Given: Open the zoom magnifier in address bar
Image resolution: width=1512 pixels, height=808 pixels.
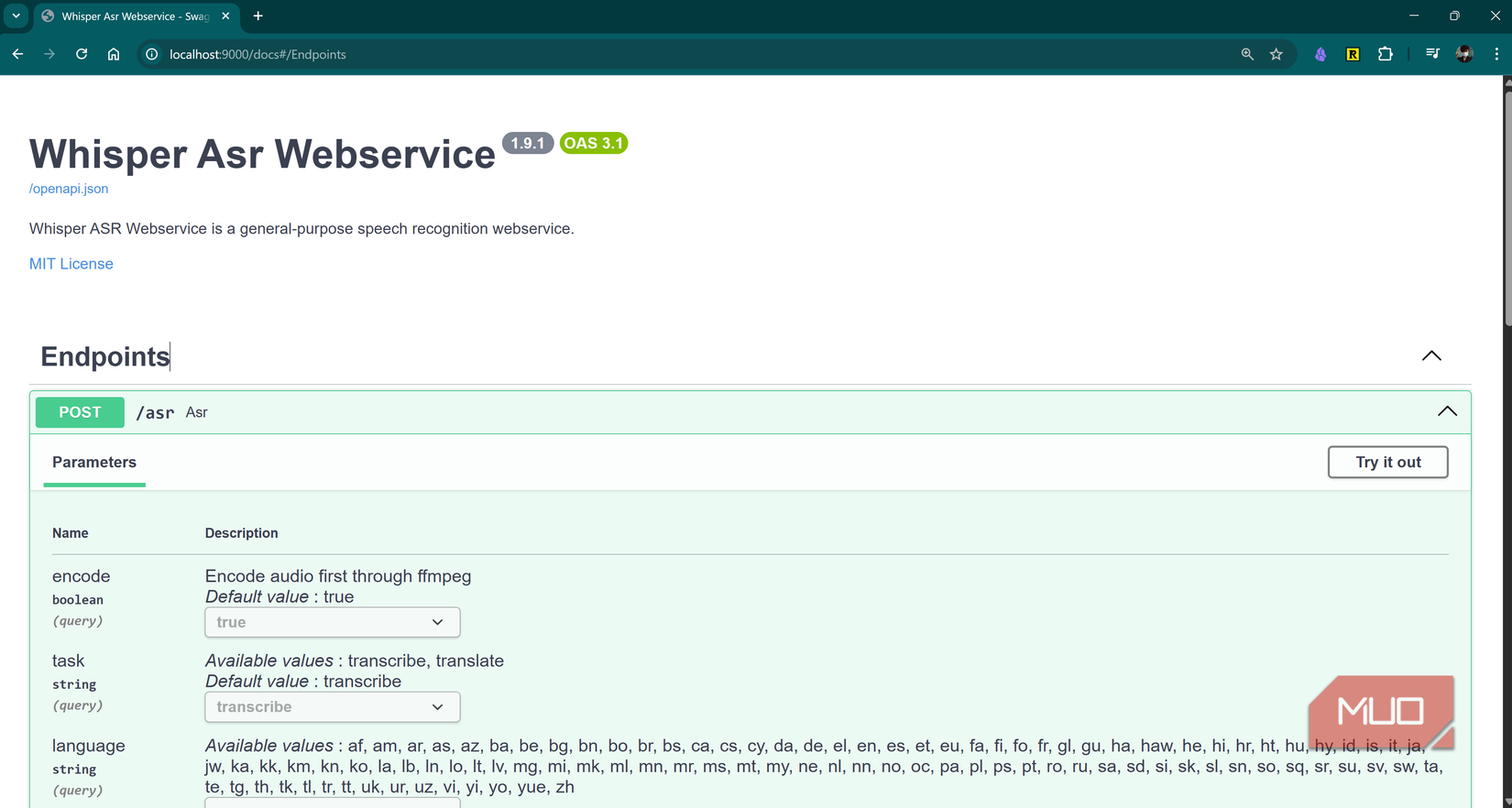Looking at the screenshot, I should [x=1247, y=54].
